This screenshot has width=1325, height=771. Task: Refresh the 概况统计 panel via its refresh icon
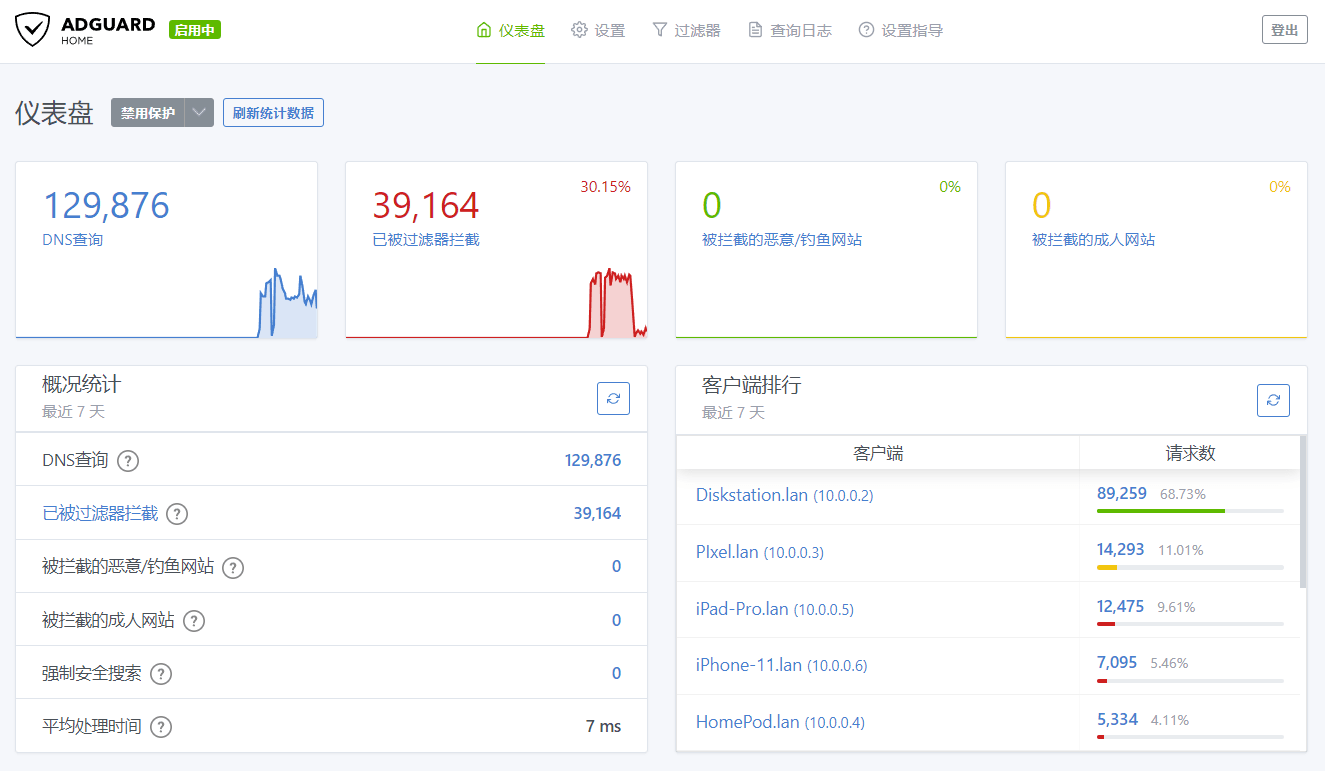(x=613, y=398)
